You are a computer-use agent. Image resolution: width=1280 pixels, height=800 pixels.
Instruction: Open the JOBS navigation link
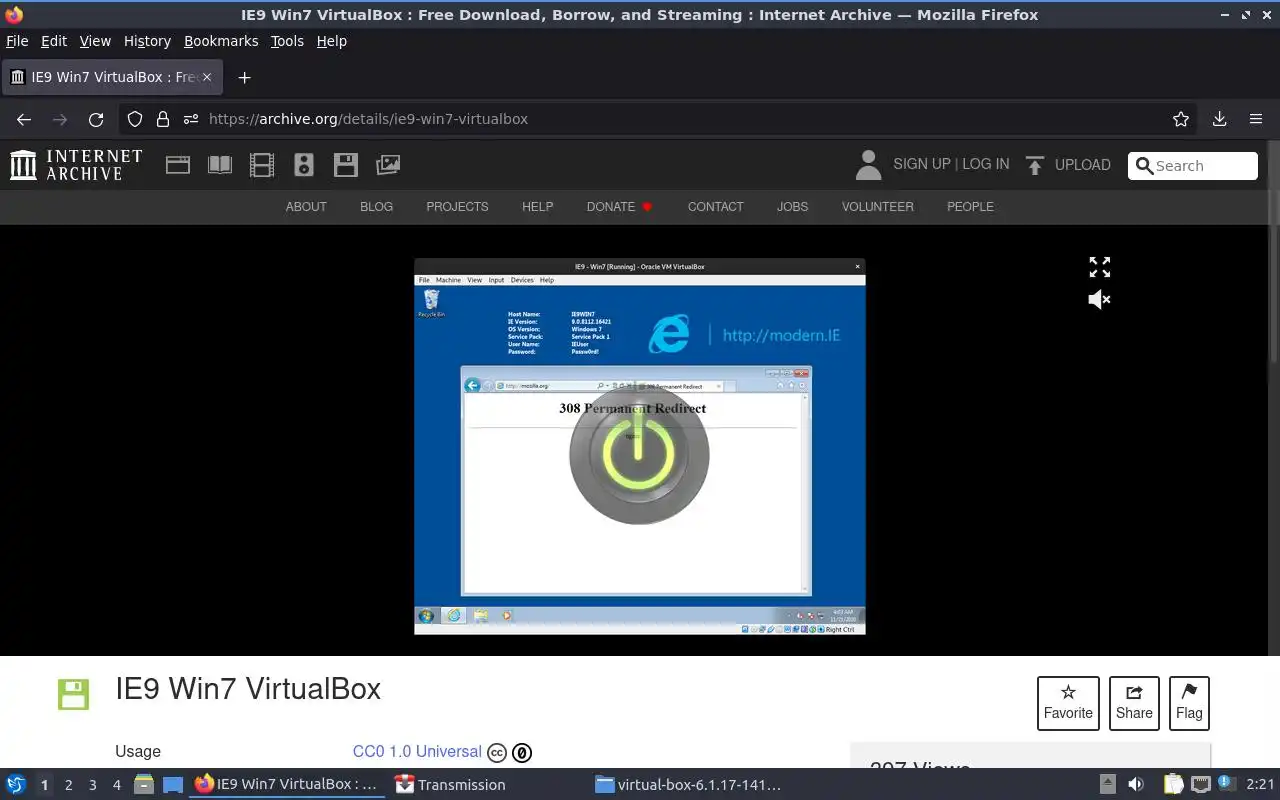792,207
